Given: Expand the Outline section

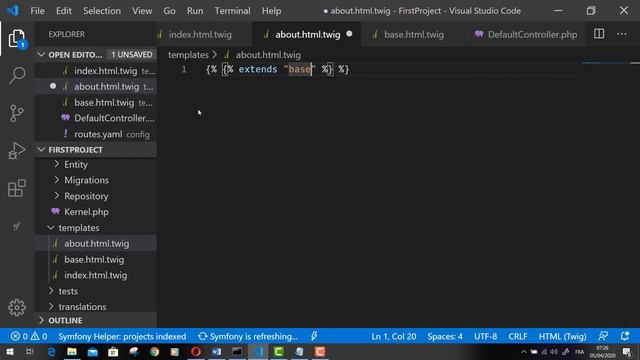Looking at the screenshot, I should 41,320.
